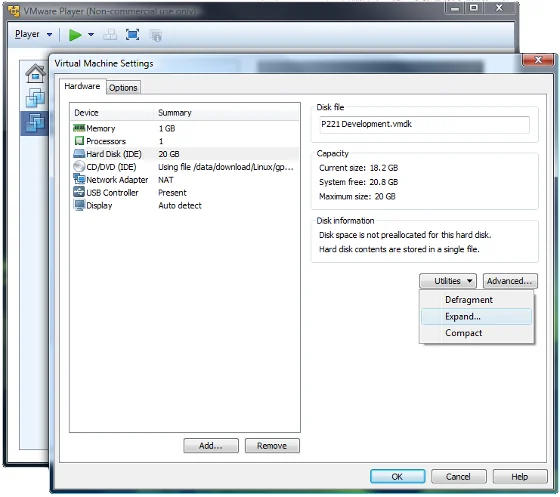Click the Cancel button
Viewport: 560px width, 497px height.
coord(459,477)
